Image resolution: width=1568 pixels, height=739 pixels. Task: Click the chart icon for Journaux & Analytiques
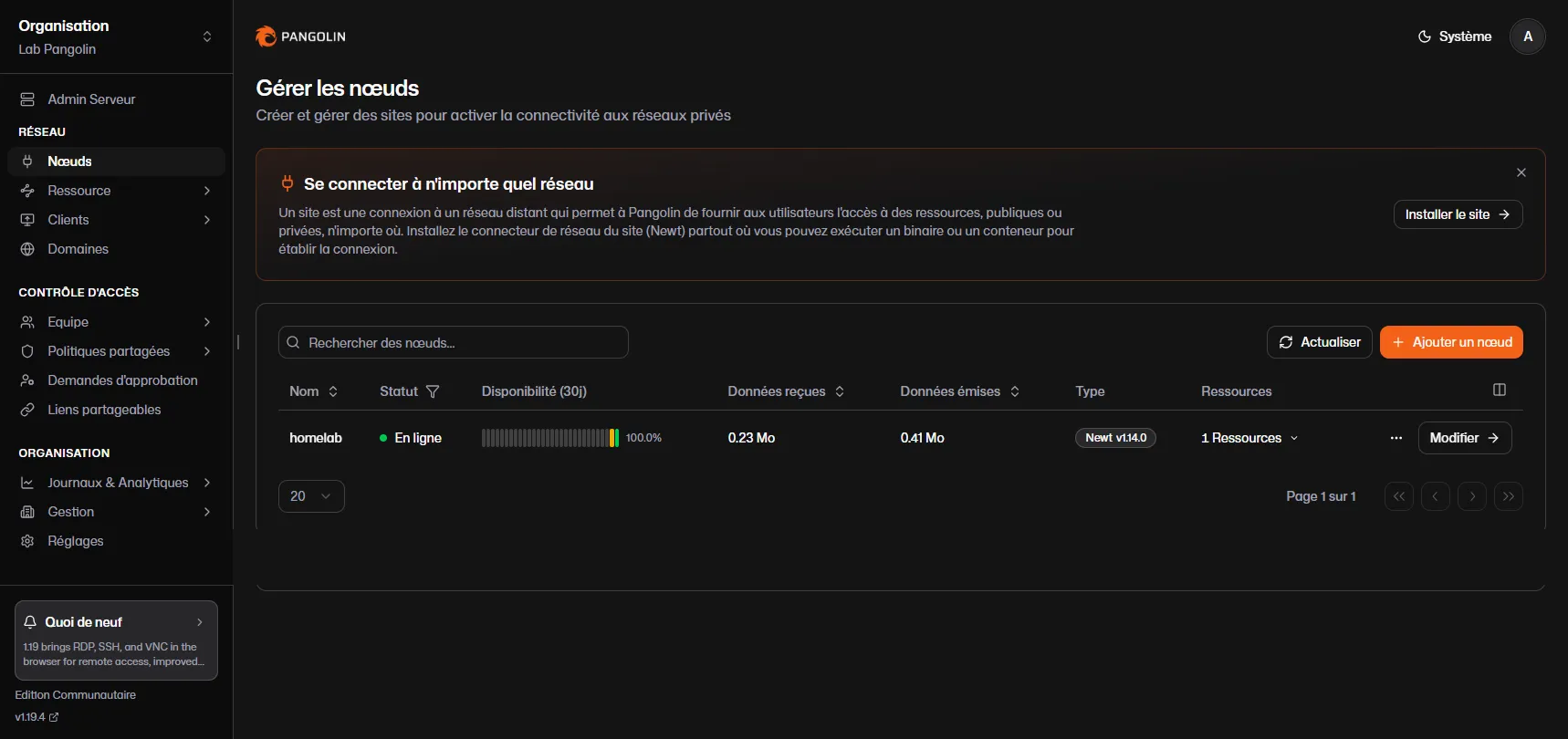(27, 483)
